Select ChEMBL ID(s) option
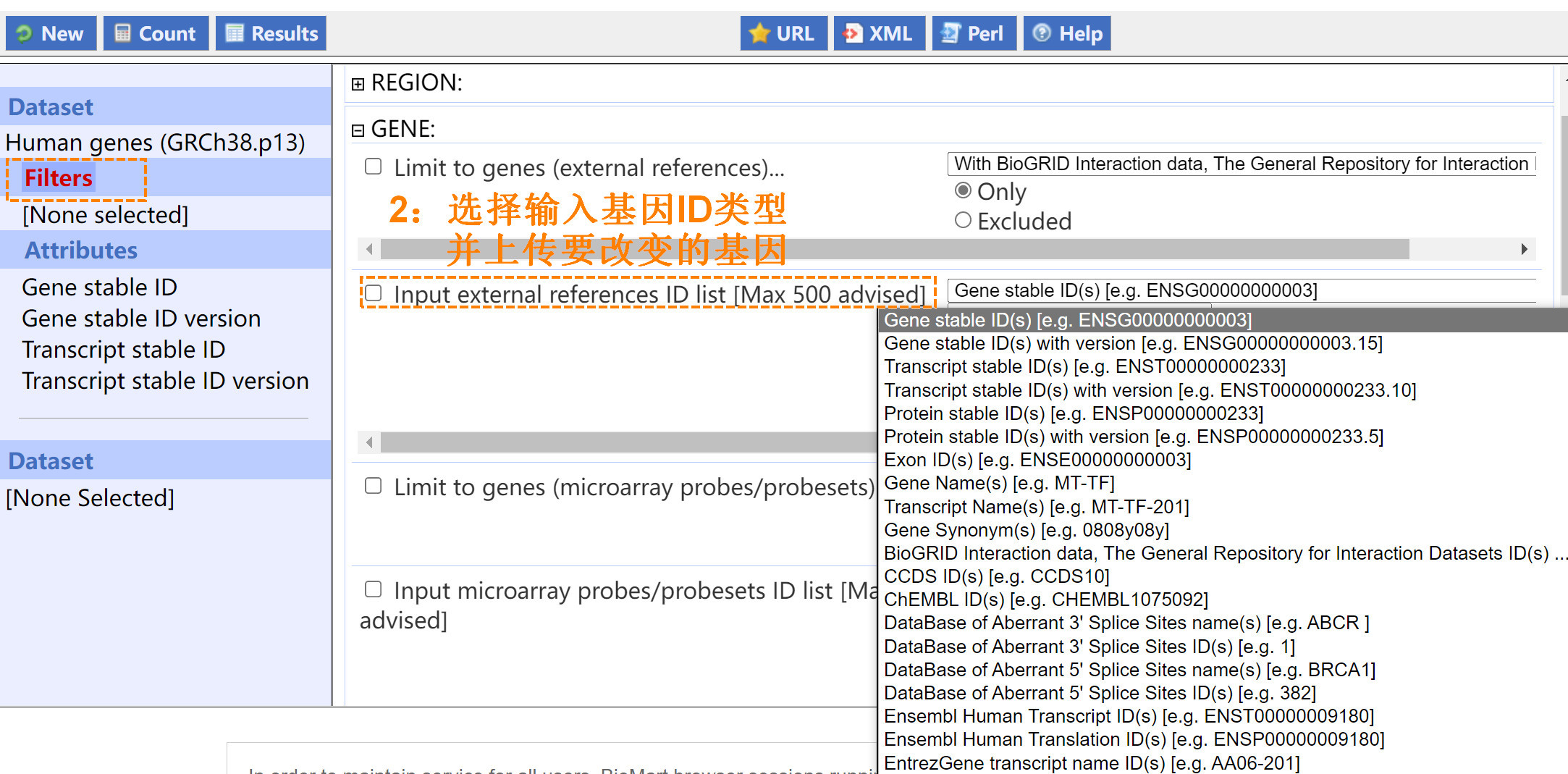The image size is (1568, 774). [1223, 600]
